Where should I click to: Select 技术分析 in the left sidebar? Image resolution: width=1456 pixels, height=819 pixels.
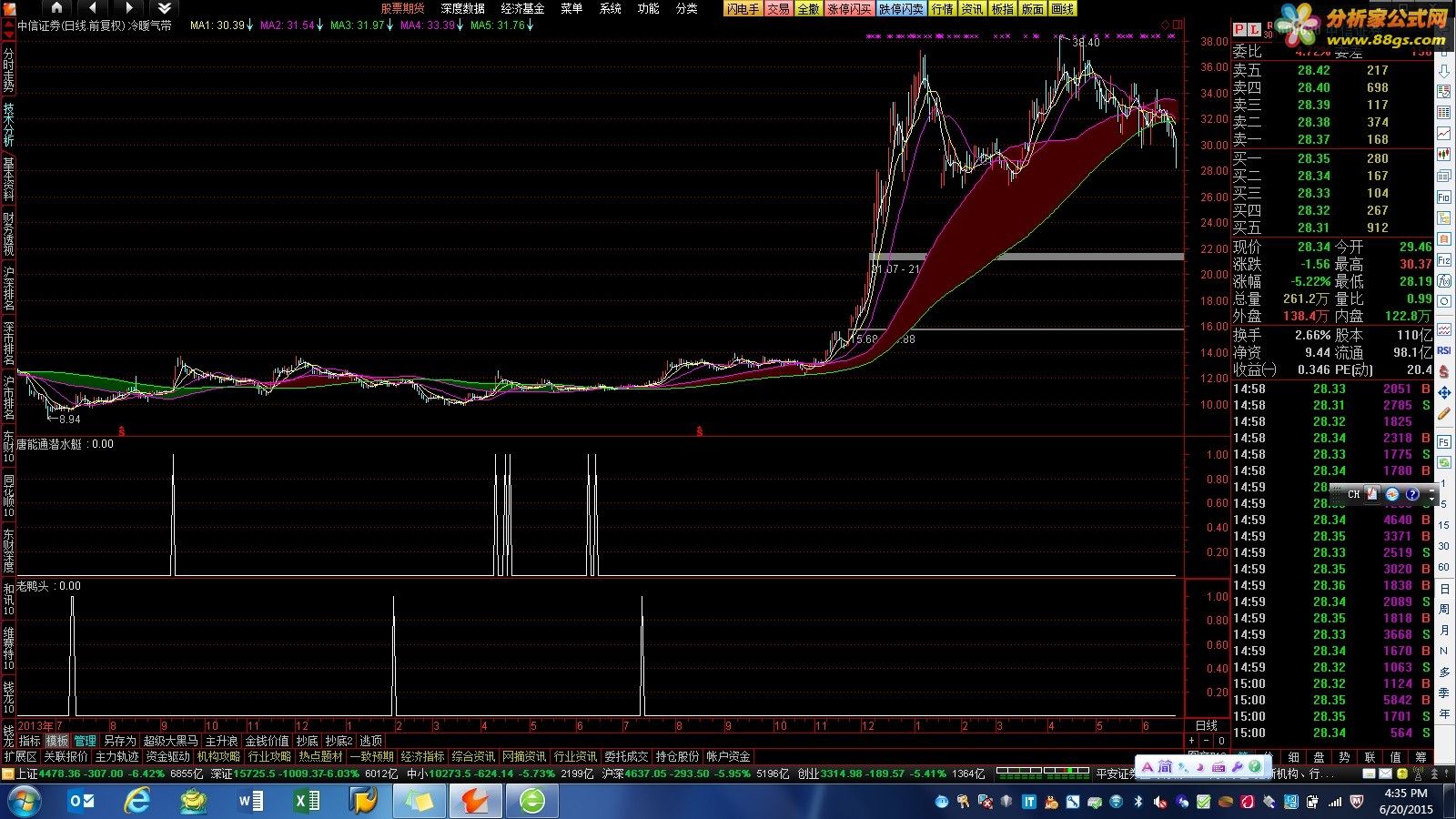pyautogui.click(x=8, y=124)
